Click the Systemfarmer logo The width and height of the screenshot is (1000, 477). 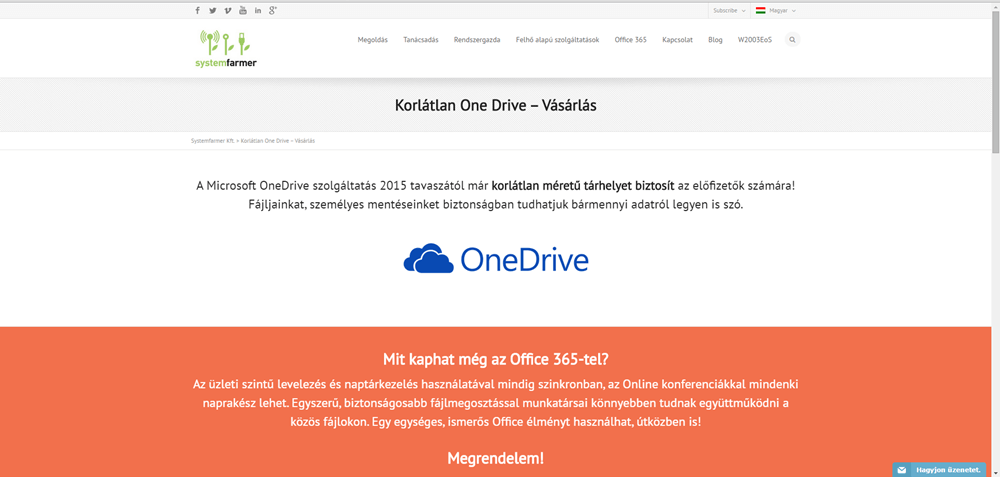[x=227, y=48]
